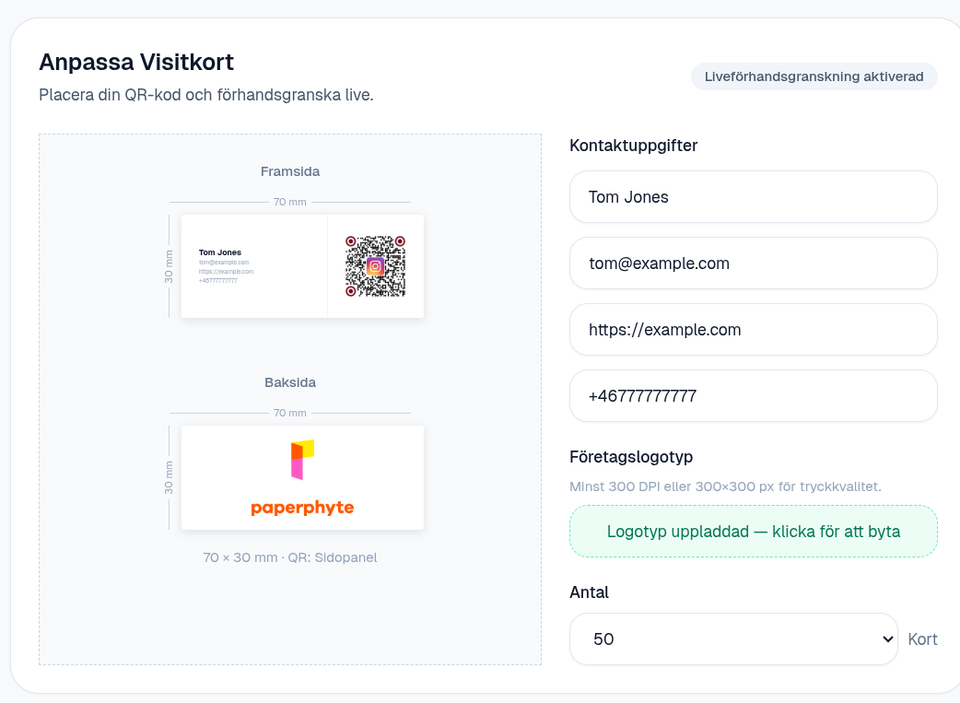Viewport: 960px width, 703px height.
Task: Click the Företagslogotyp heading
Action: [x=631, y=457]
